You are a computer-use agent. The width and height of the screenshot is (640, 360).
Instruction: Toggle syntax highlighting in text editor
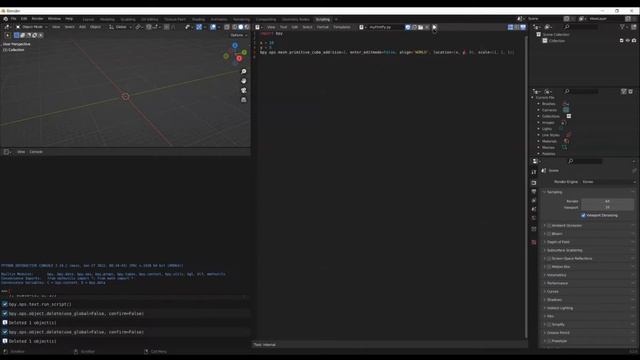(523, 27)
